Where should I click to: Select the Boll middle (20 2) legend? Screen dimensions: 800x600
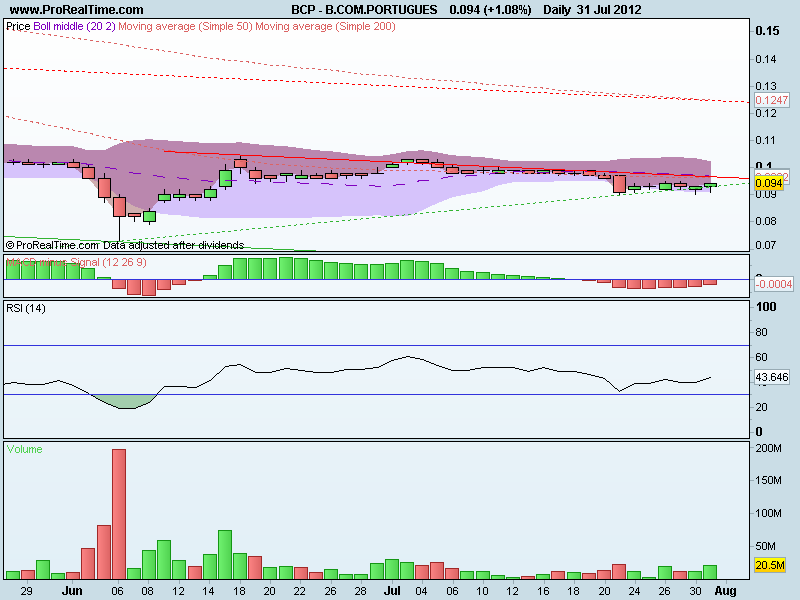click(x=74, y=26)
